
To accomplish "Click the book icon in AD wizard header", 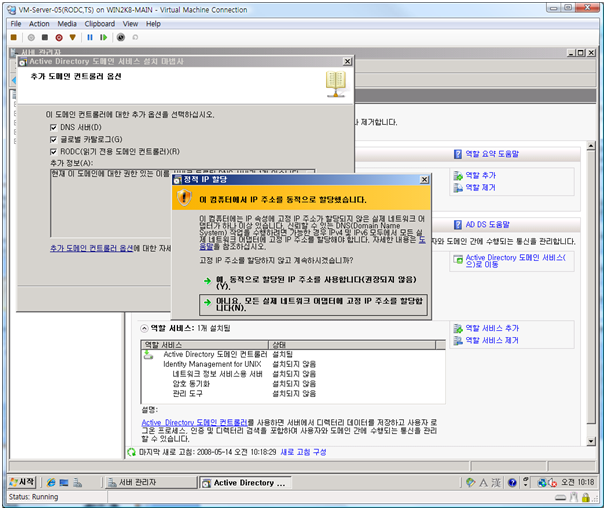I will 335,83.
